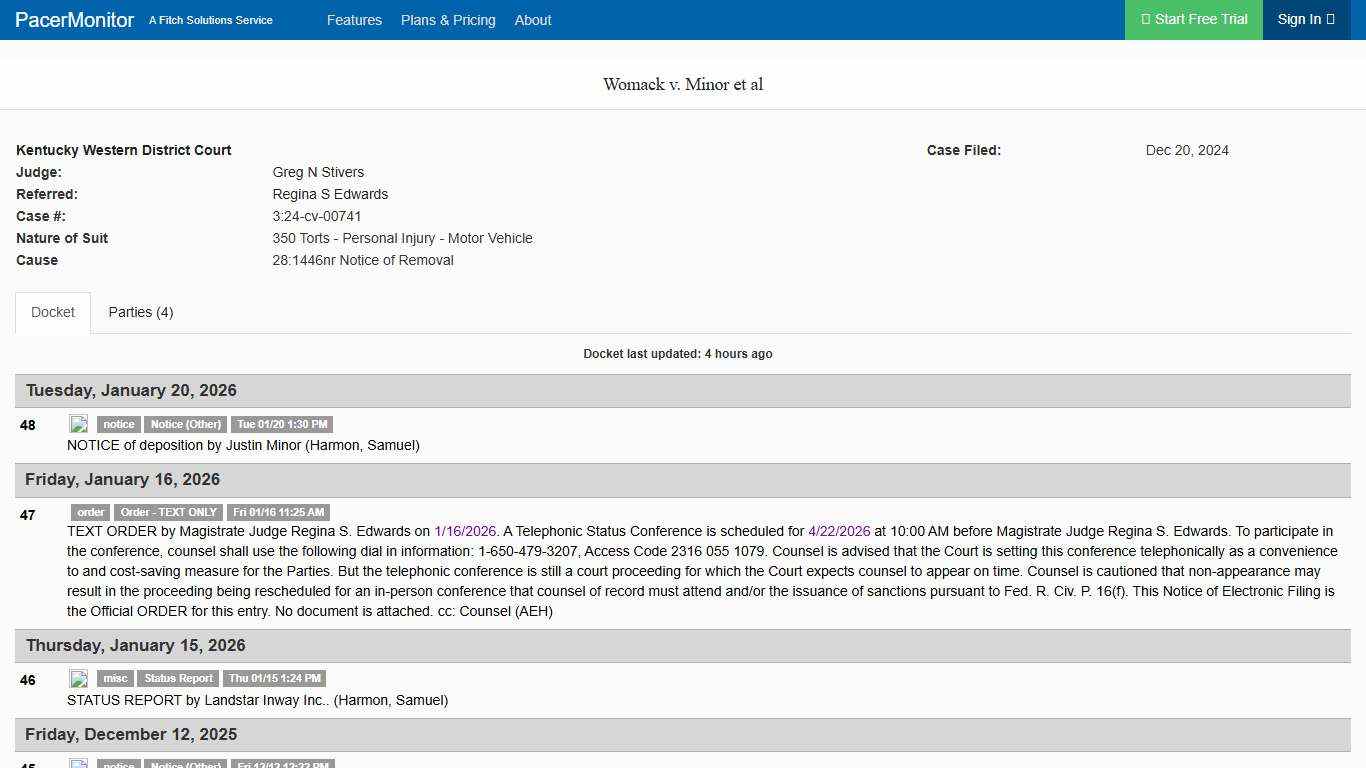Open the document icon beside the Status Report entry
1366x768 pixels.
click(79, 678)
